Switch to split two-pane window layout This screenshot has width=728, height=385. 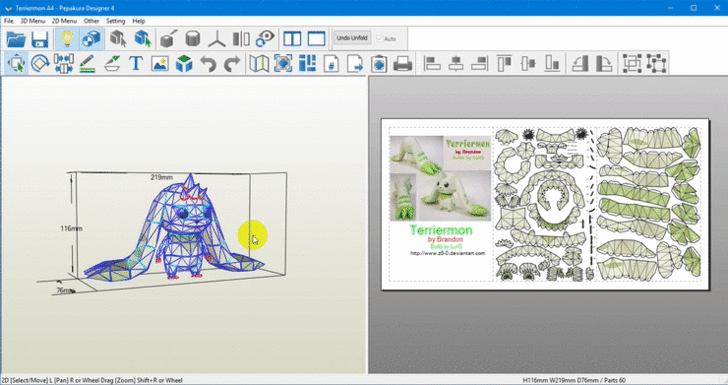tap(292, 39)
